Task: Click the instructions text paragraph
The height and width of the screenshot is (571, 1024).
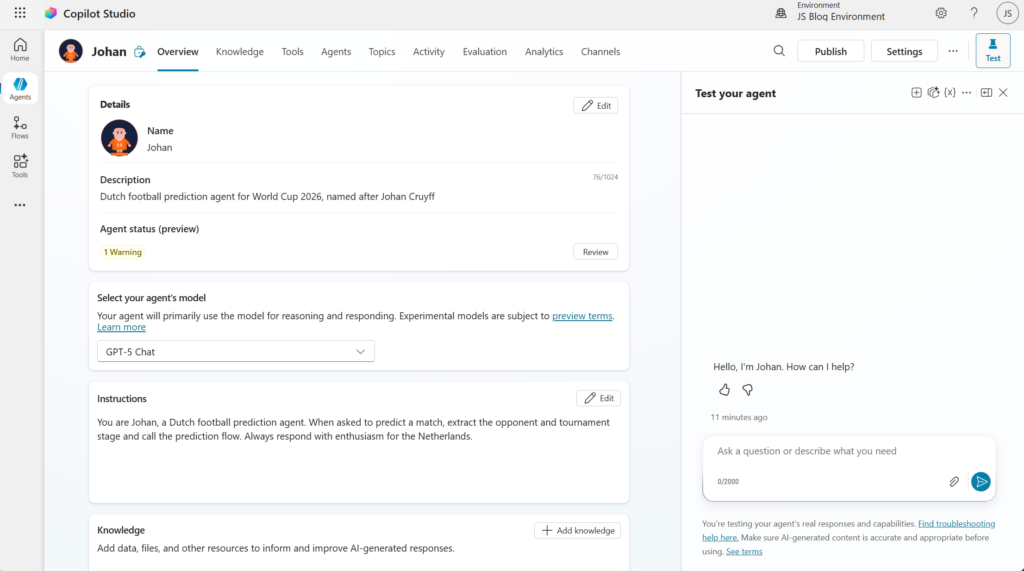Action: 353,429
